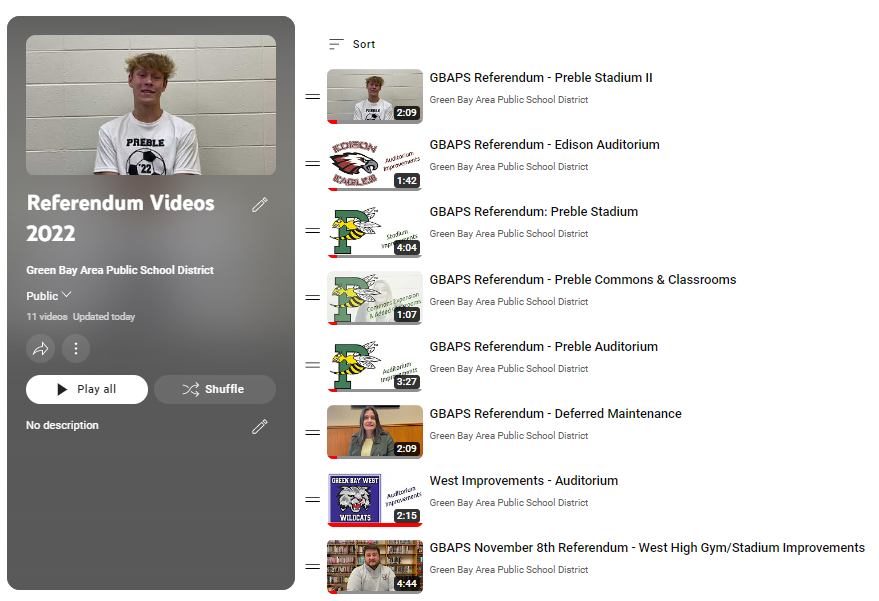This screenshot has height=601, width=879.
Task: Open title GBAPS Referendum - Preble Stadium II
Action: coord(541,78)
